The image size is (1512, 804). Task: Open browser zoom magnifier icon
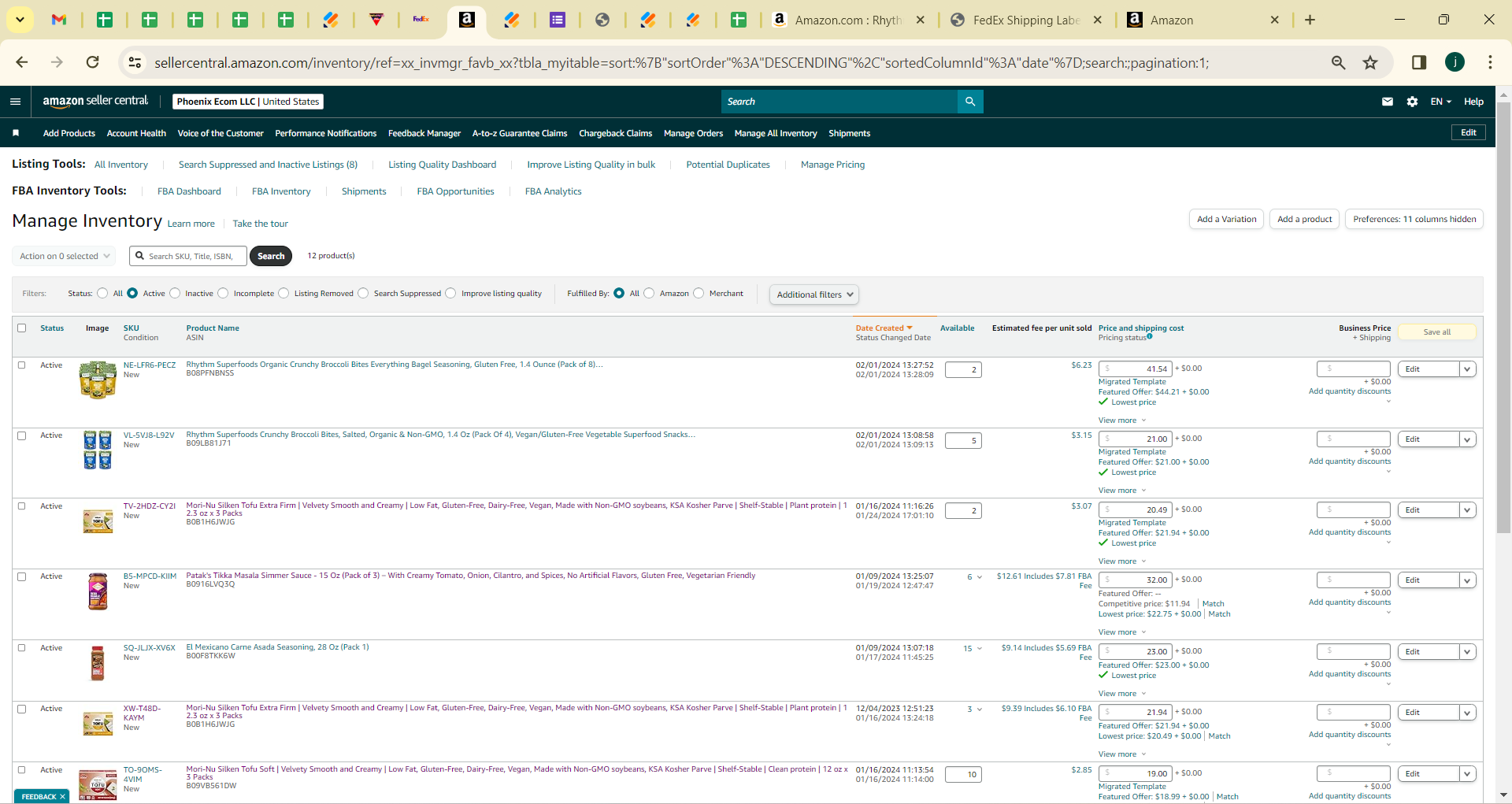(x=1338, y=62)
